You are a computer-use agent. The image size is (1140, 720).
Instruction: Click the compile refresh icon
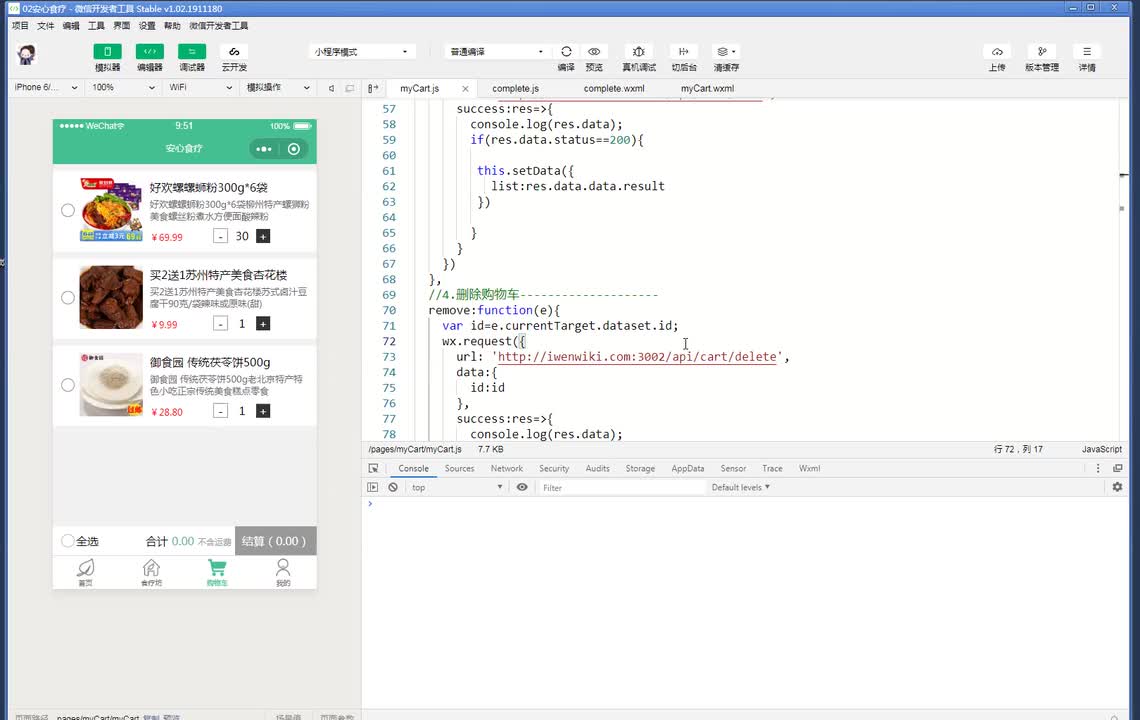(566, 52)
